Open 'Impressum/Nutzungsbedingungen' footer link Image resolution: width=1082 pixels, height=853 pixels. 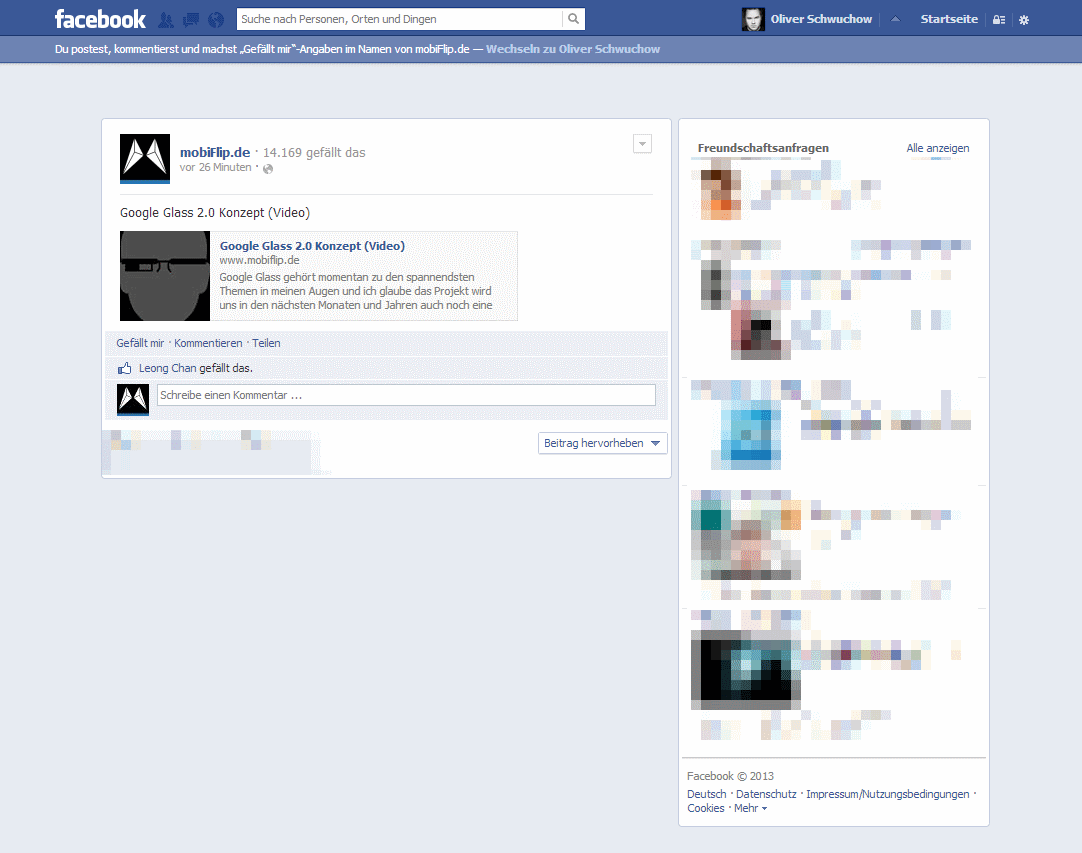coord(888,794)
